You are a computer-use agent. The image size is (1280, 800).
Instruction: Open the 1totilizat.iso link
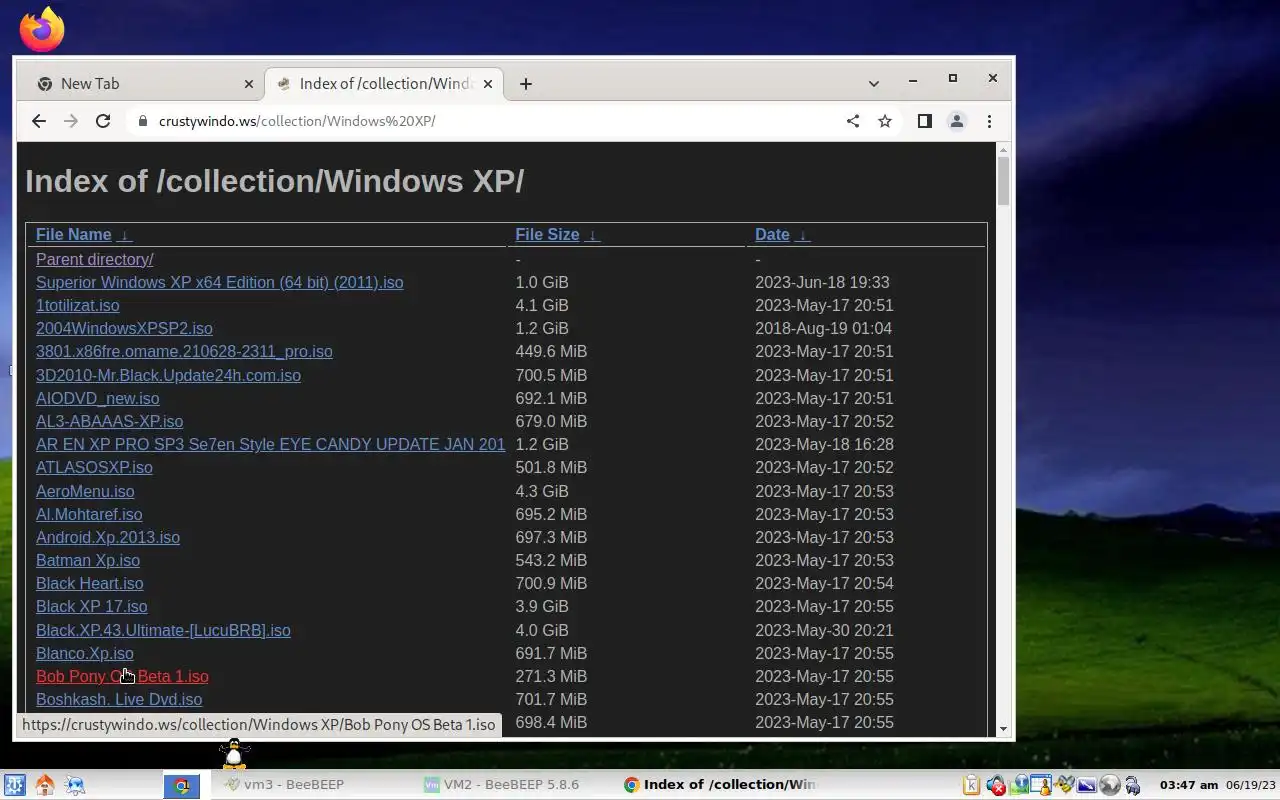click(x=78, y=306)
